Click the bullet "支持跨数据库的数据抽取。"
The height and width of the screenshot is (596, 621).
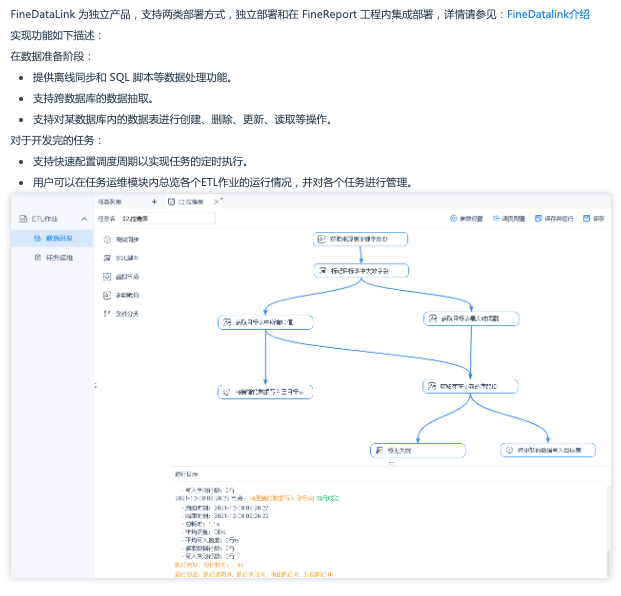click(93, 99)
